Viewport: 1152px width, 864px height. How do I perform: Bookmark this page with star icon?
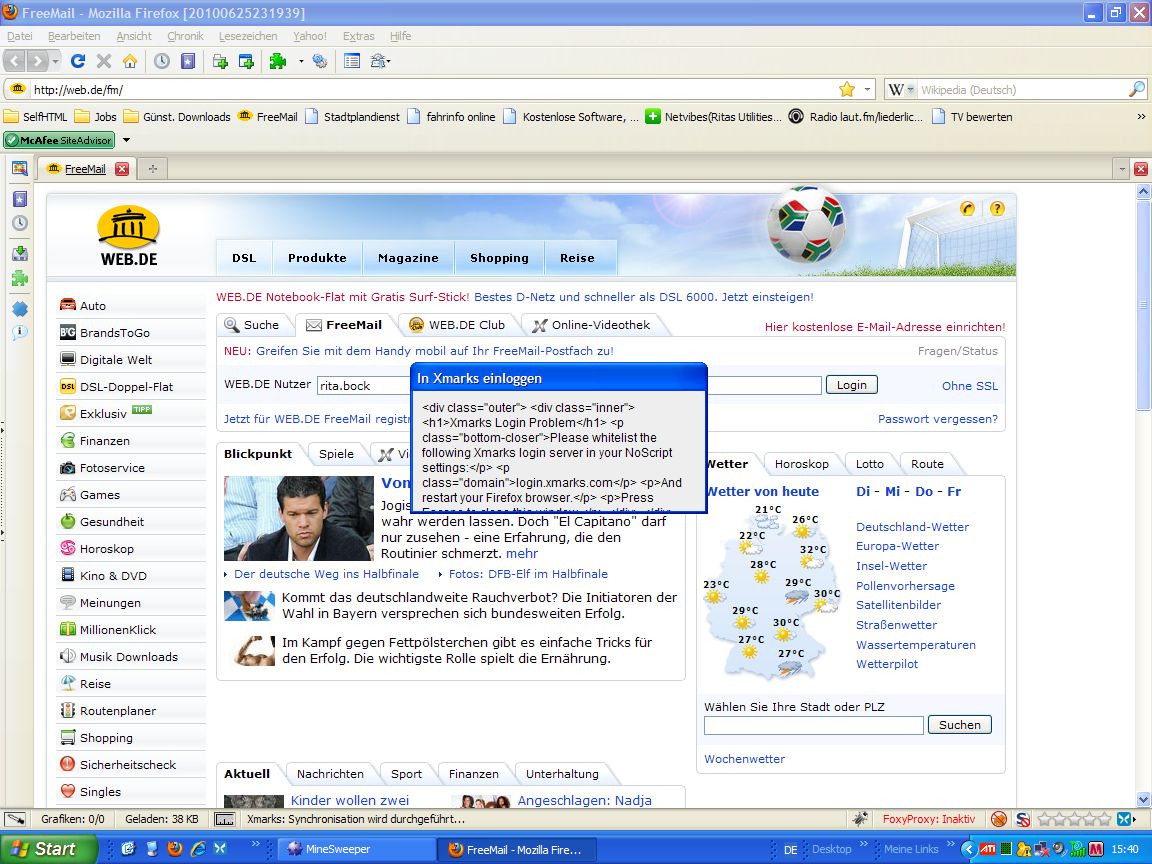(x=847, y=89)
